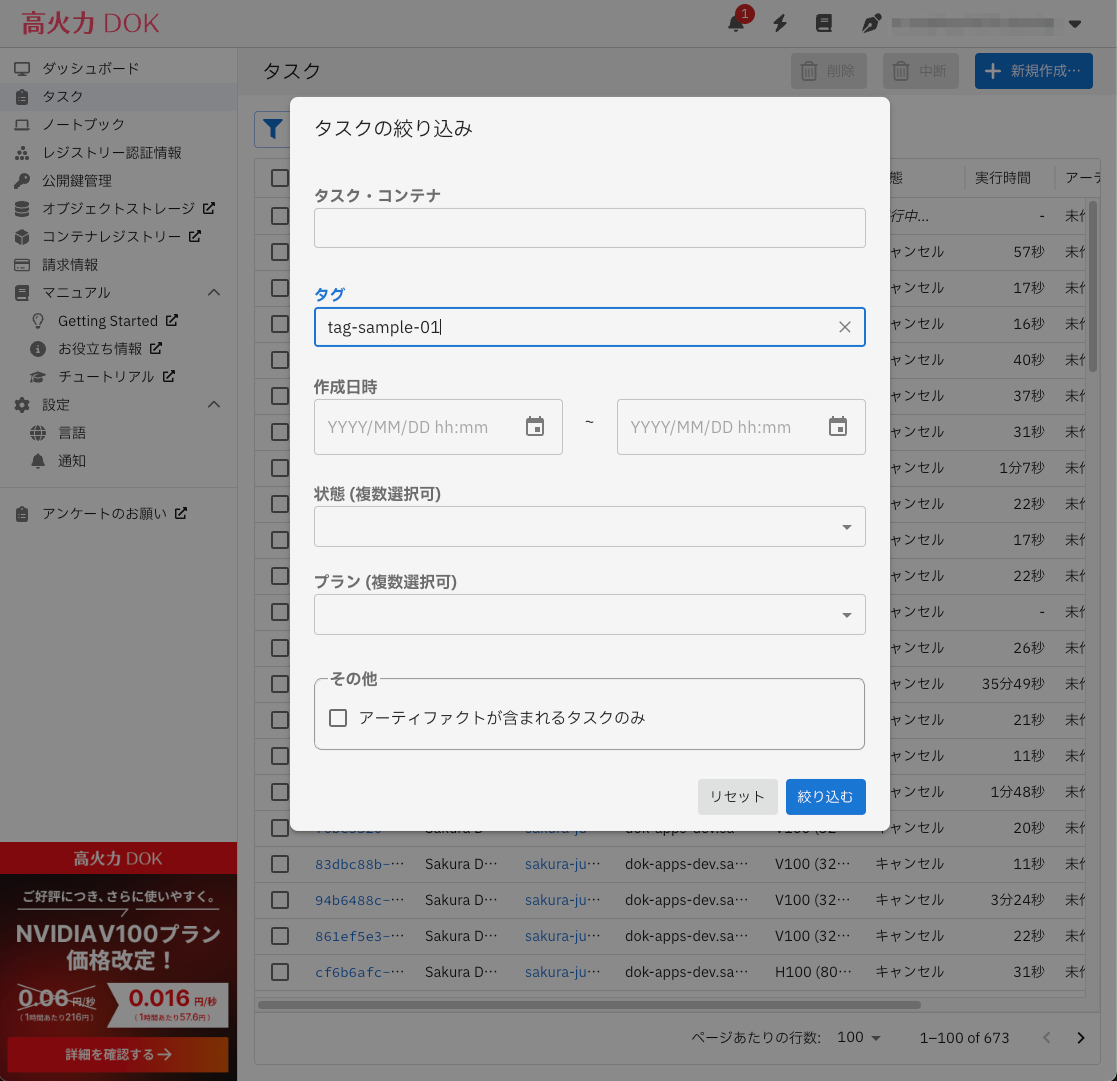
Task: Click 詳細を確認する banner button
Action: [x=118, y=1055]
